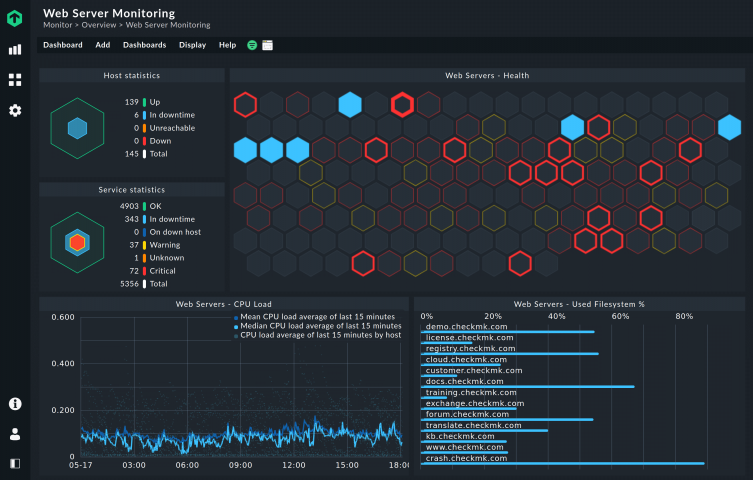Screen dimensions: 753x480
Task: Click the On down host service row
Action: (167, 232)
